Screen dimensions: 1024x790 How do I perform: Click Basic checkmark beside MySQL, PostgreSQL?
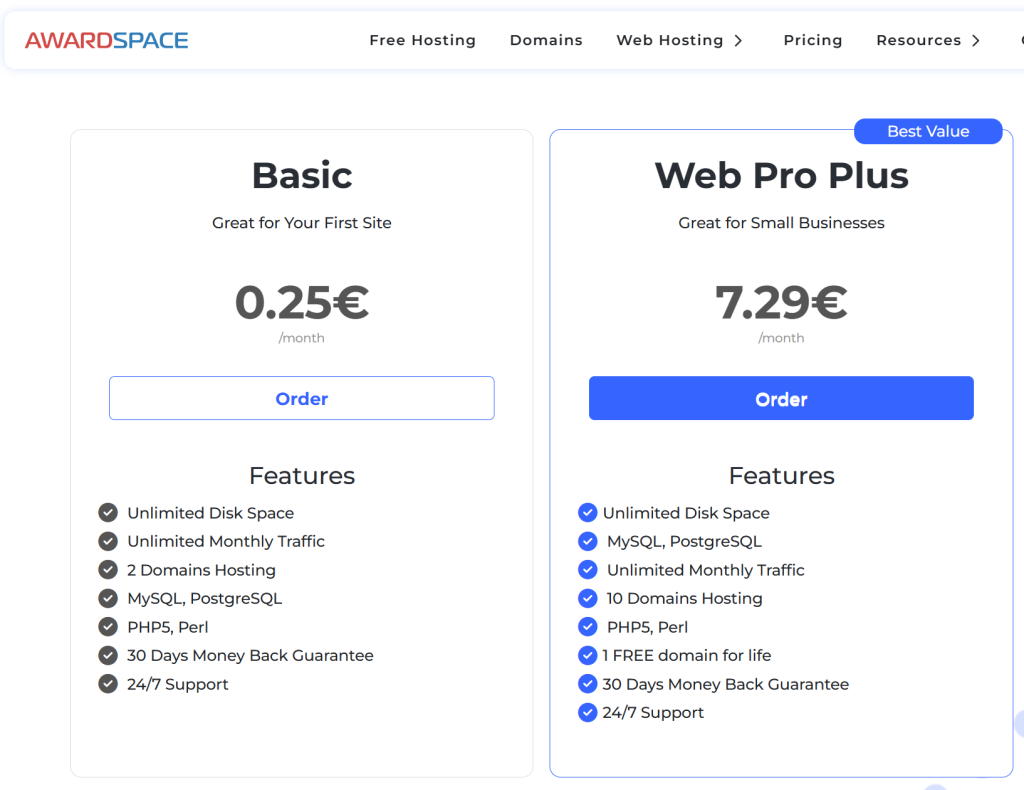pos(108,598)
